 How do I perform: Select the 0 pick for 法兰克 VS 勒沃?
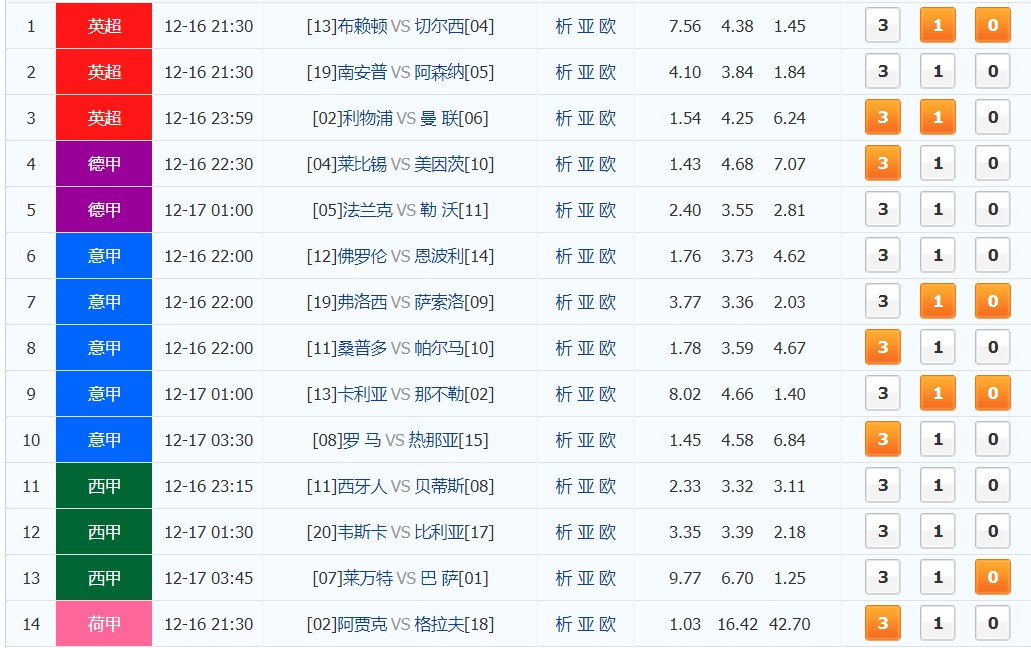pyautogui.click(x=993, y=209)
